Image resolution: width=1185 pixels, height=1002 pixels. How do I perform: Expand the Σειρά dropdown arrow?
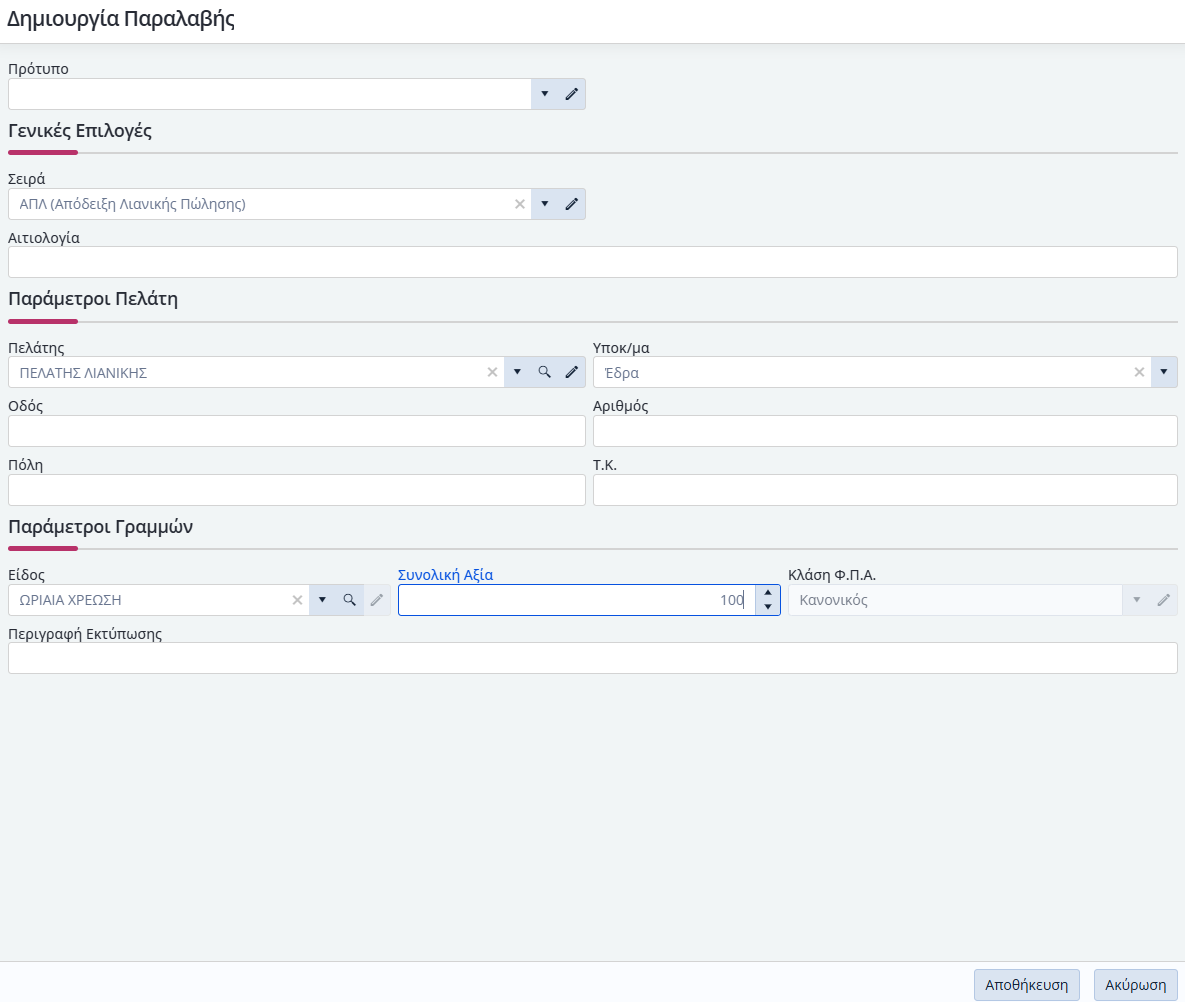click(544, 204)
